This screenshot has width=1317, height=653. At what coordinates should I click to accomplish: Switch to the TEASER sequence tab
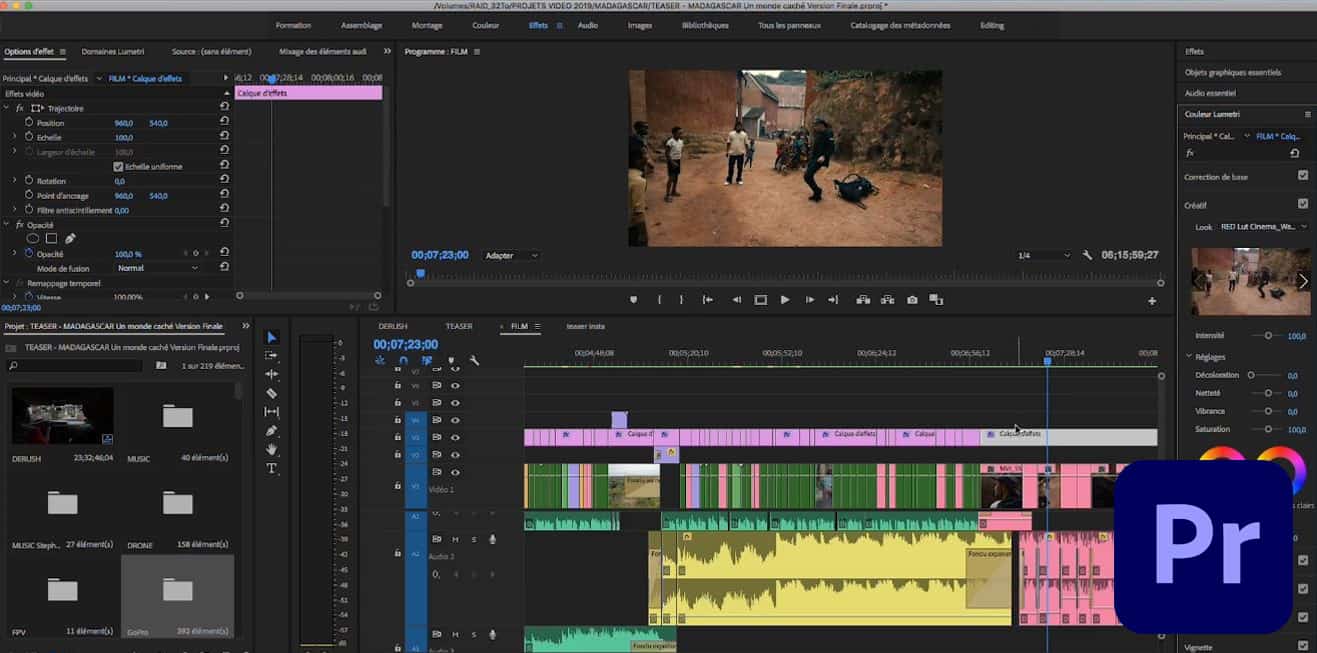(459, 325)
